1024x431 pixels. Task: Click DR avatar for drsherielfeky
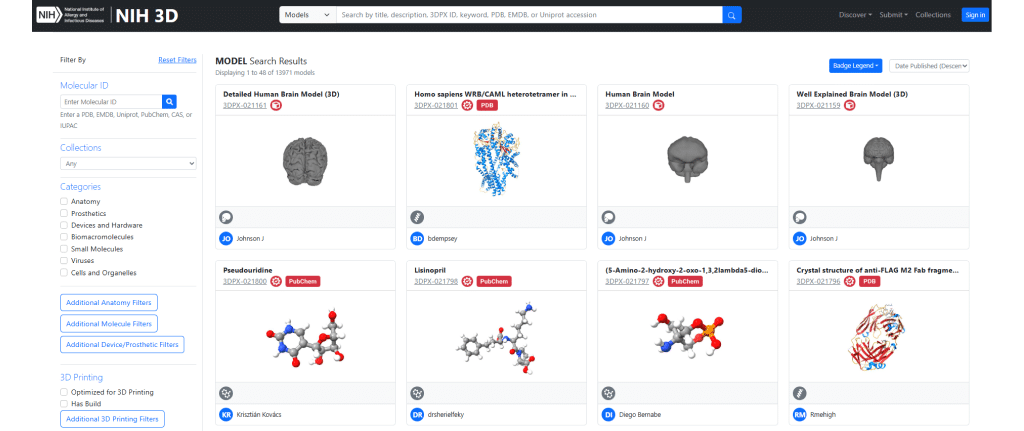pyautogui.click(x=417, y=415)
